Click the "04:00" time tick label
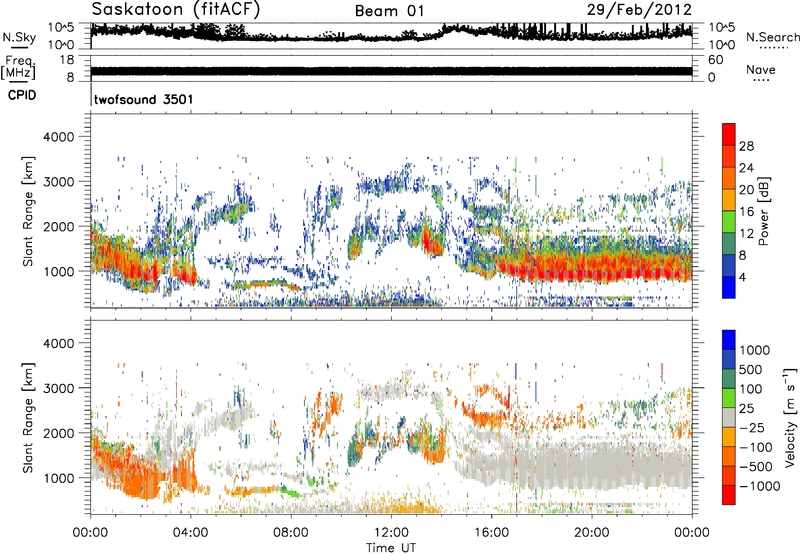 click(190, 533)
